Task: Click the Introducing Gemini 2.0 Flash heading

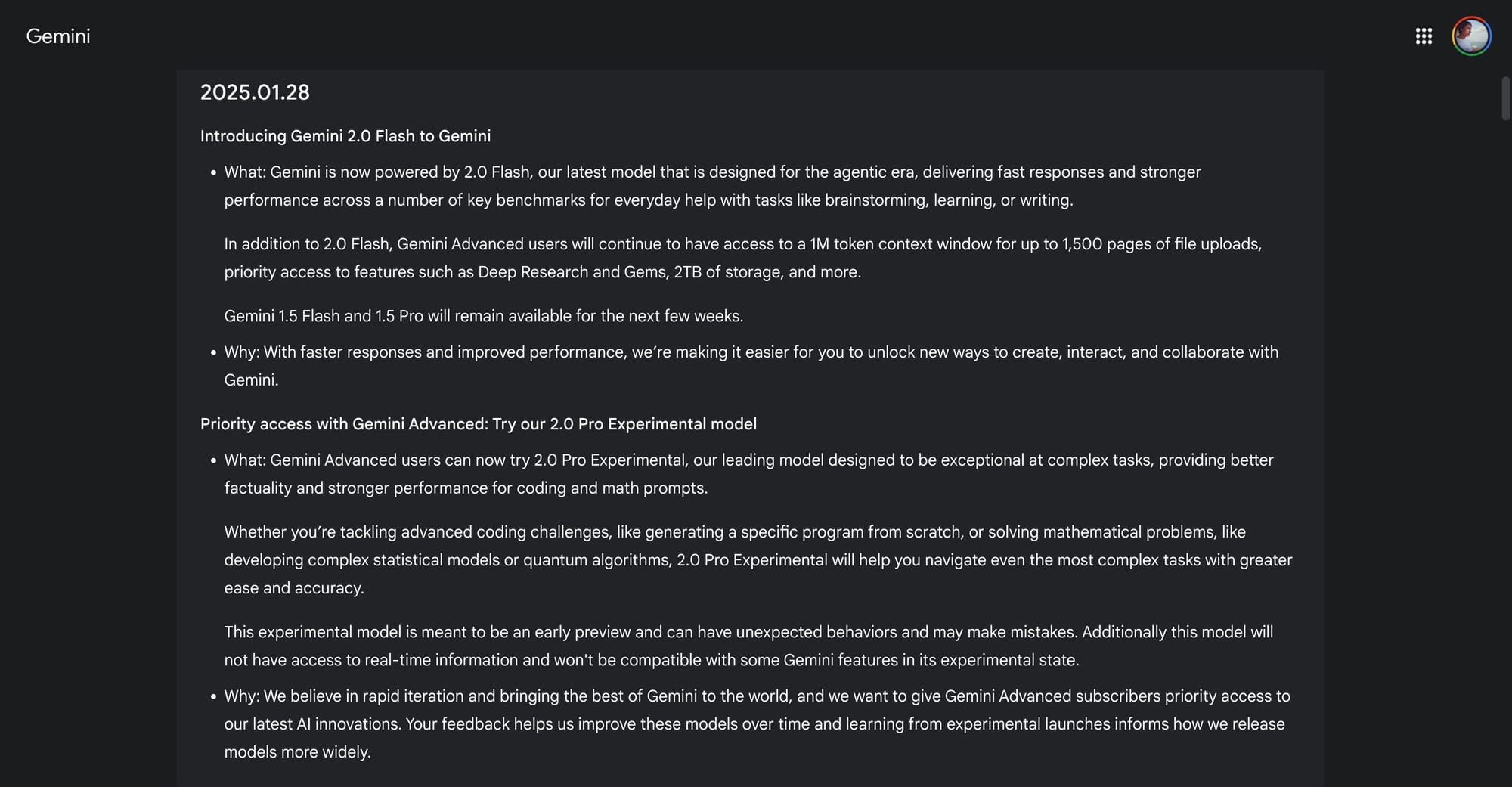Action: pyautogui.click(x=345, y=136)
